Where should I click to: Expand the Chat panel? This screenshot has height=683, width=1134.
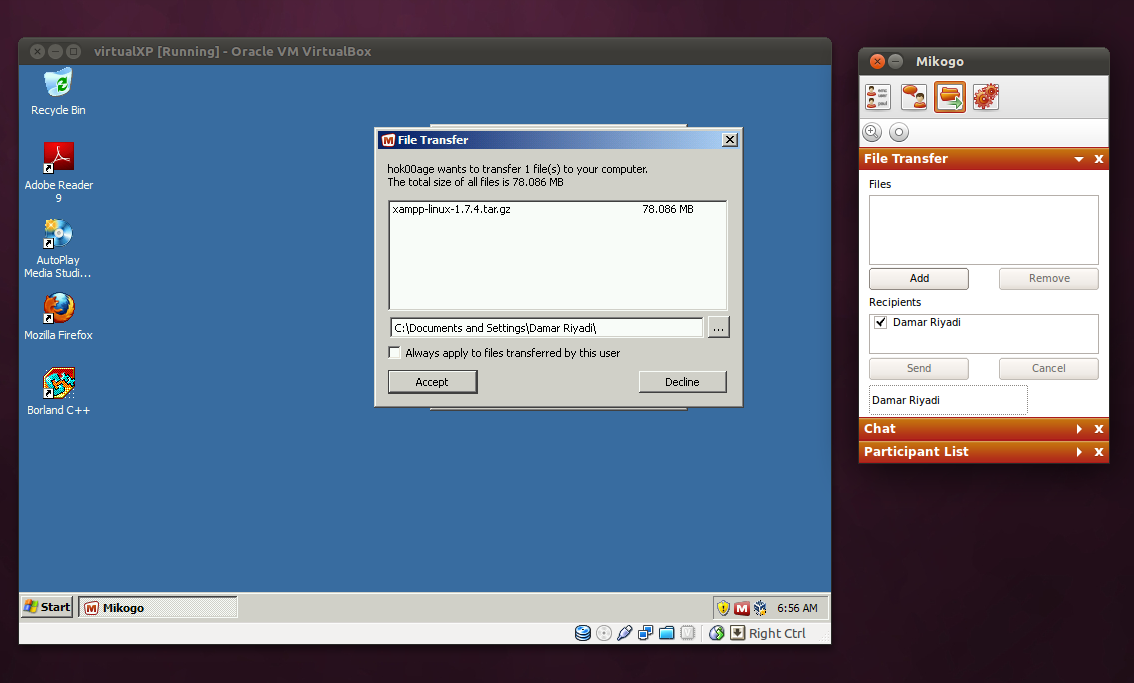[1078, 428]
